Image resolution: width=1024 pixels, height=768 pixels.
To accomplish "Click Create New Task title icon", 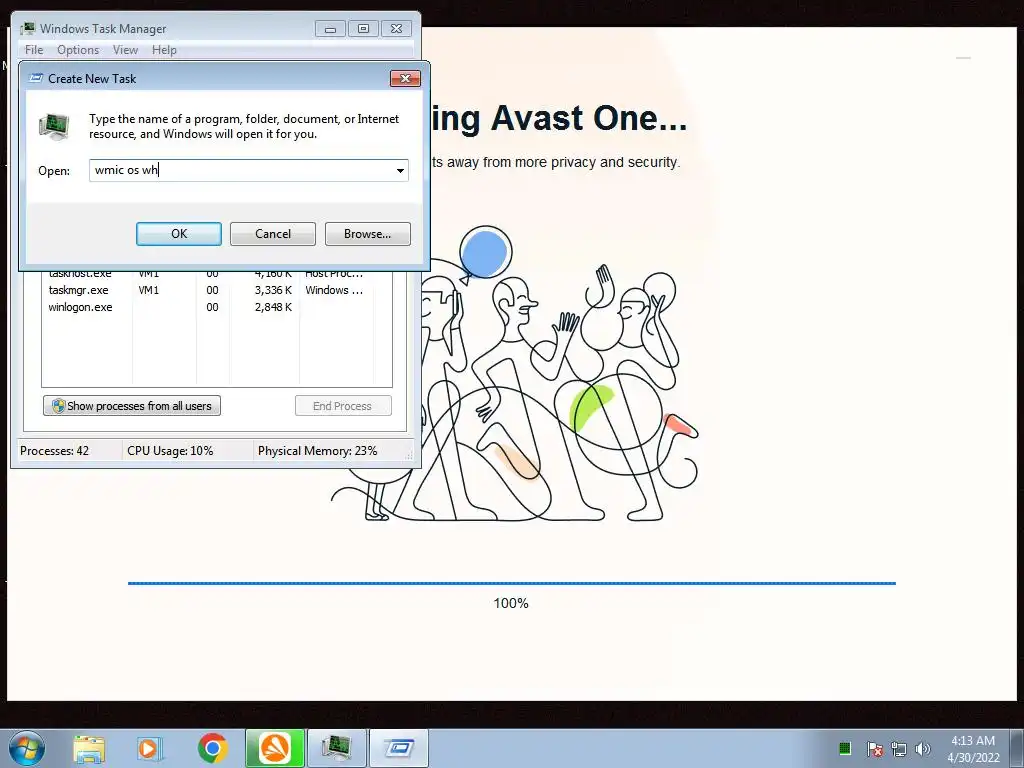I will (37, 78).
